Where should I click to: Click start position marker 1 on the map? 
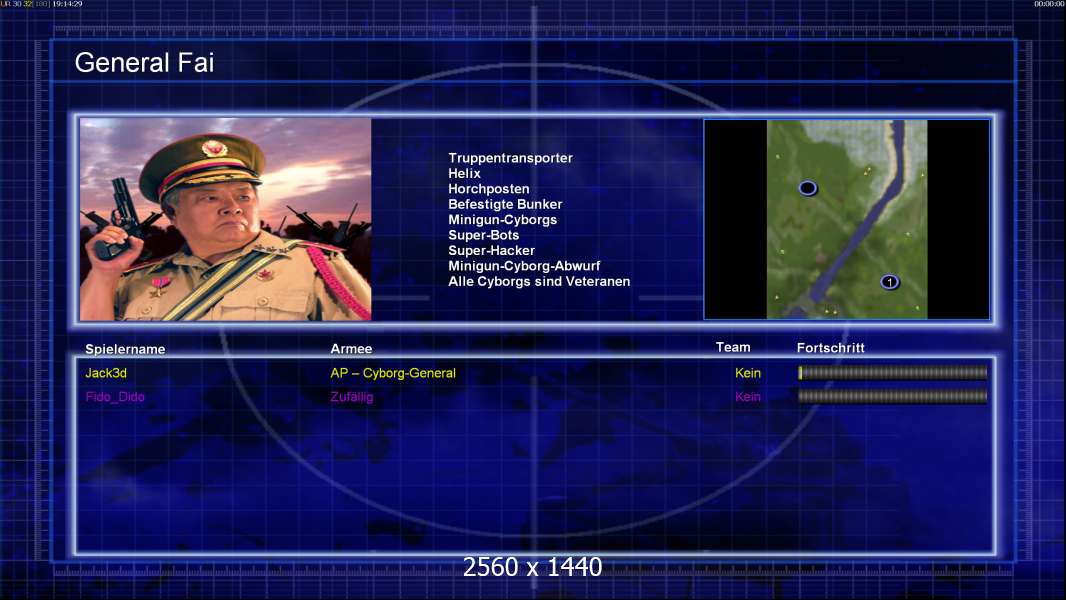(889, 282)
